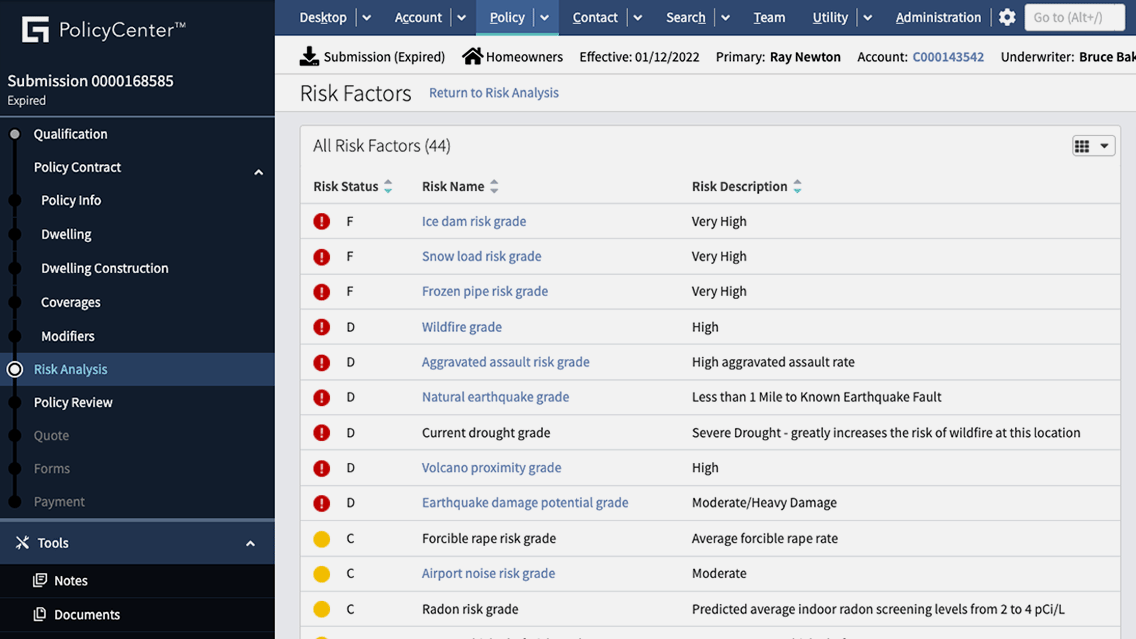
Task: Click the red alert icon beside Wildfire grade
Action: pyautogui.click(x=321, y=326)
